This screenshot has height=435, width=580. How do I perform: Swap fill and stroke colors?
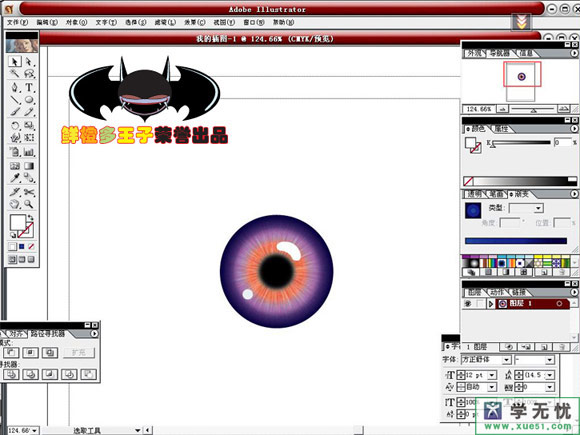click(30, 218)
